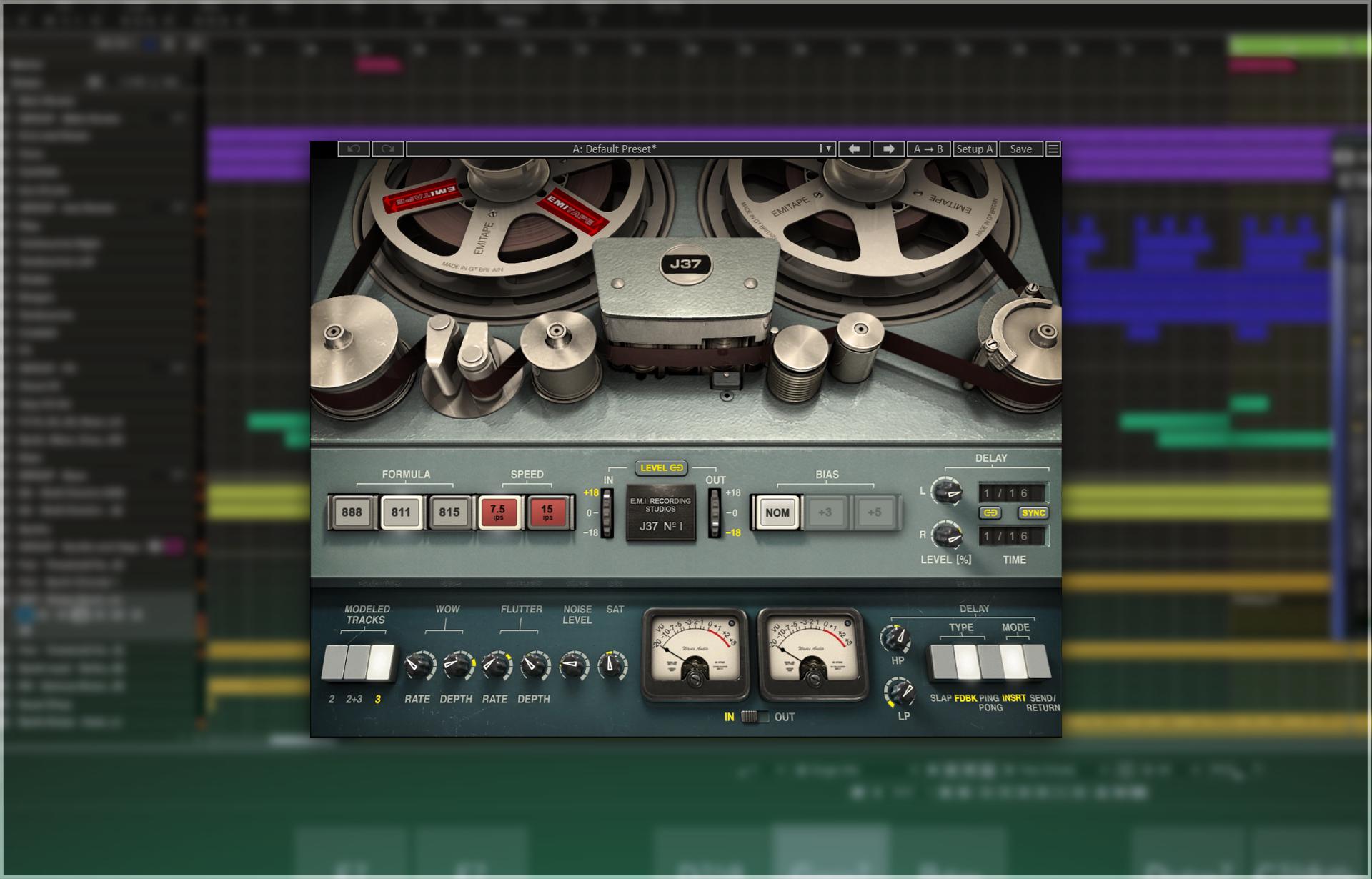The image size is (1372, 879).
Task: Set delay mode to INSRT
Action: [1013, 662]
